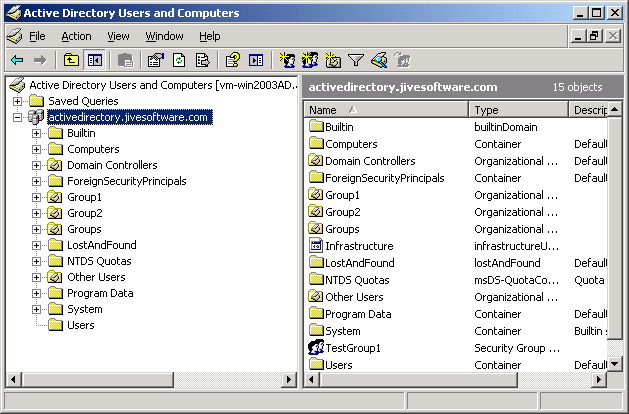The image size is (629, 414).
Task: Click the Help toolbar icon
Action: (x=233, y=60)
